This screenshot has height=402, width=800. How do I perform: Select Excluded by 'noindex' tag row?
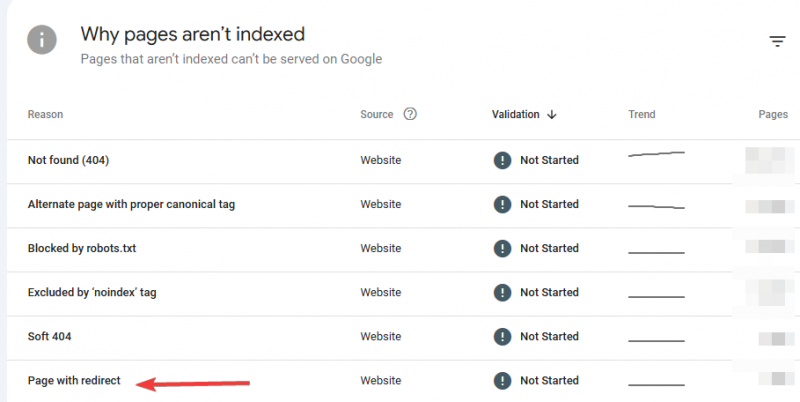92,292
